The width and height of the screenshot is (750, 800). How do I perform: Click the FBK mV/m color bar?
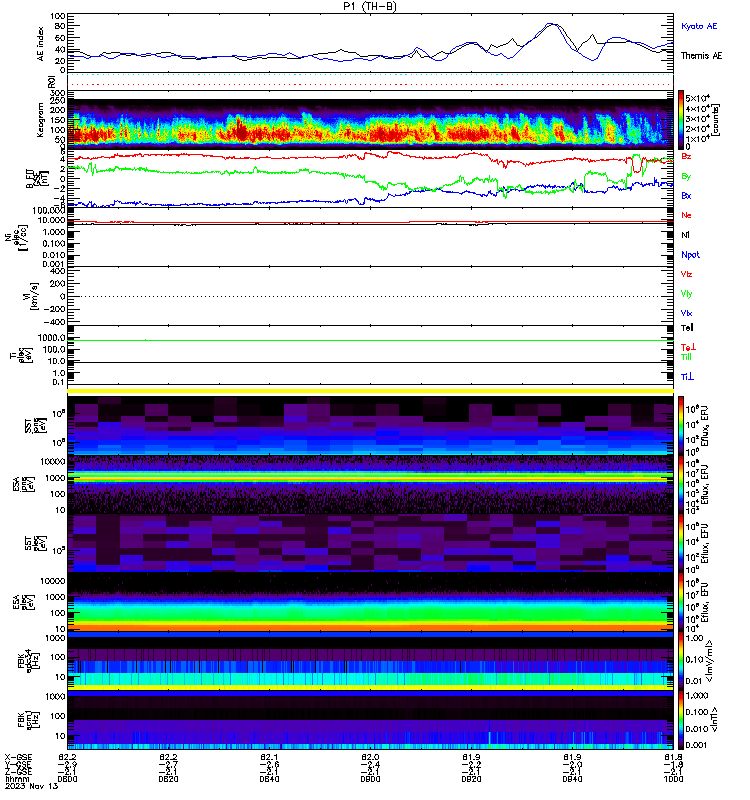point(681,661)
